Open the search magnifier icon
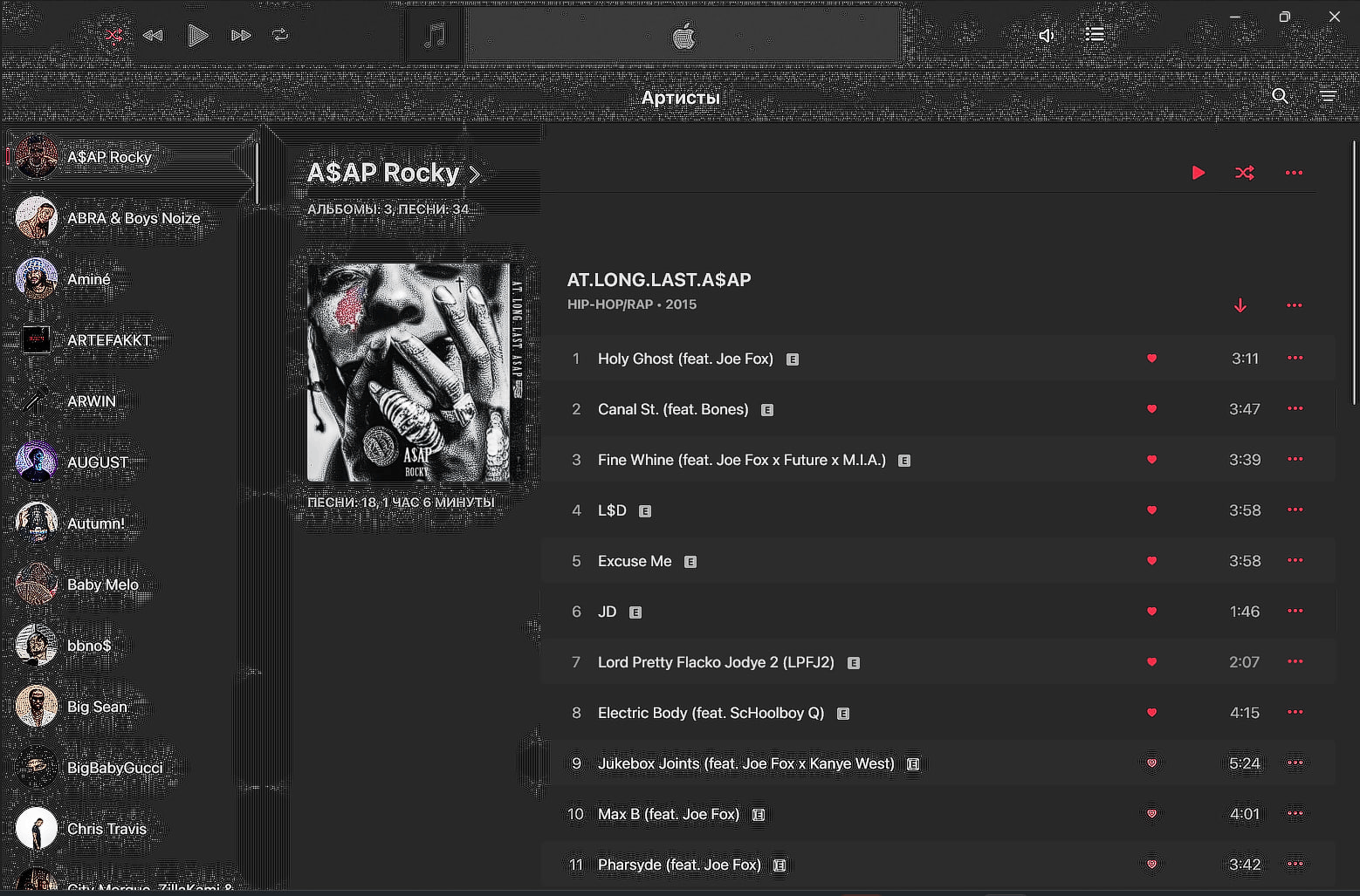 point(1280,96)
